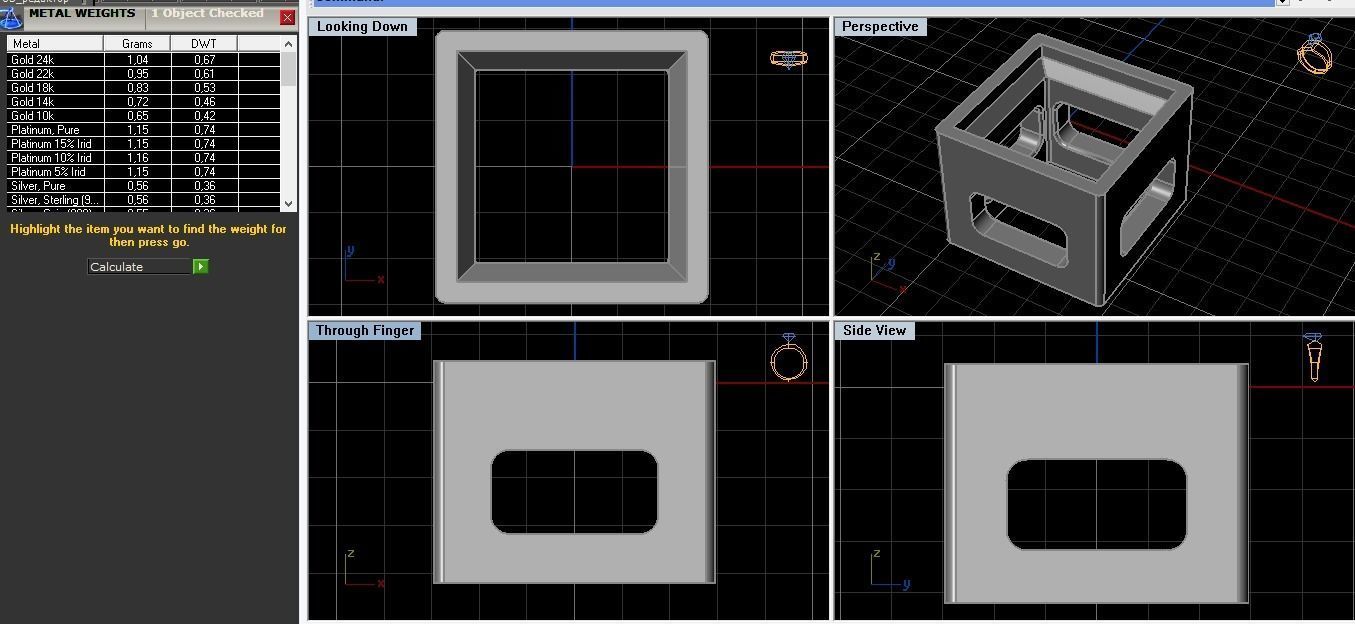Click the metal weights list scrollbar thumb
Screen dimensions: 1355x624
[289, 69]
